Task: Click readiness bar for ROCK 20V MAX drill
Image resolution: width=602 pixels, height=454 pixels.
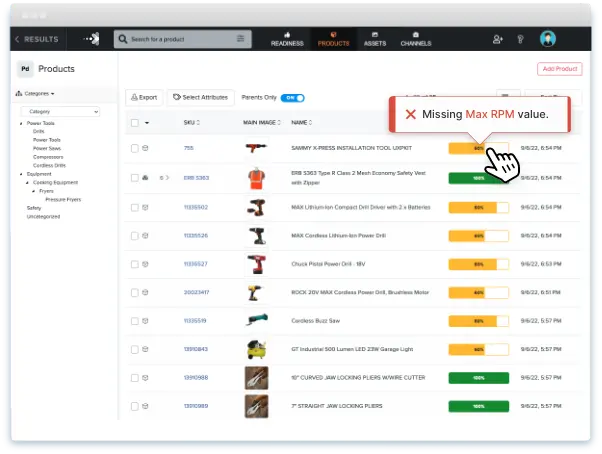Action: tap(479, 292)
